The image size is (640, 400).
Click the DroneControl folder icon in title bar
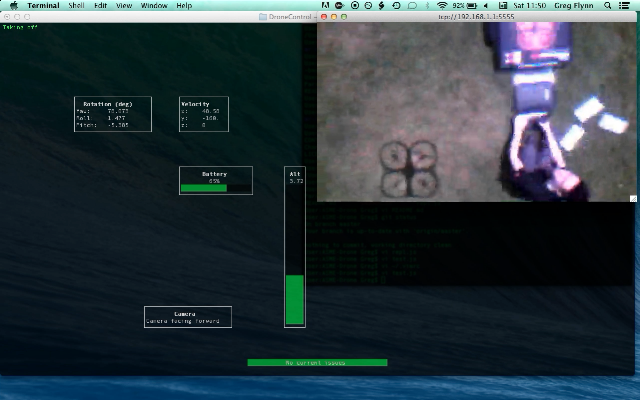(263, 17)
